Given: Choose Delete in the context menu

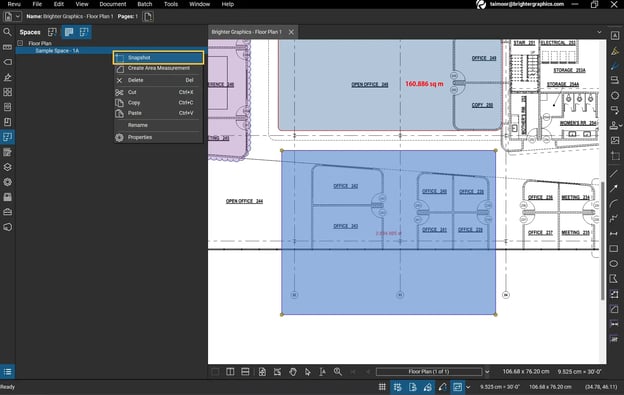Looking at the screenshot, I should click(x=158, y=80).
